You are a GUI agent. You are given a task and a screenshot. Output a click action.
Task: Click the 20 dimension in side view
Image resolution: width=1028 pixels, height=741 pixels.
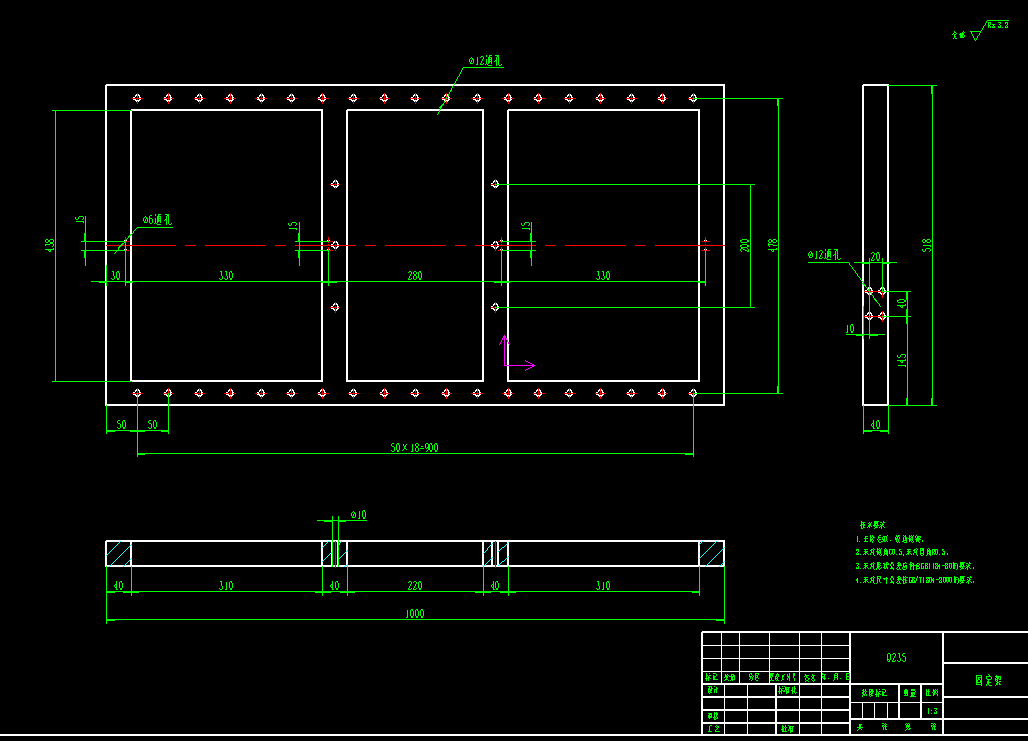click(x=875, y=257)
